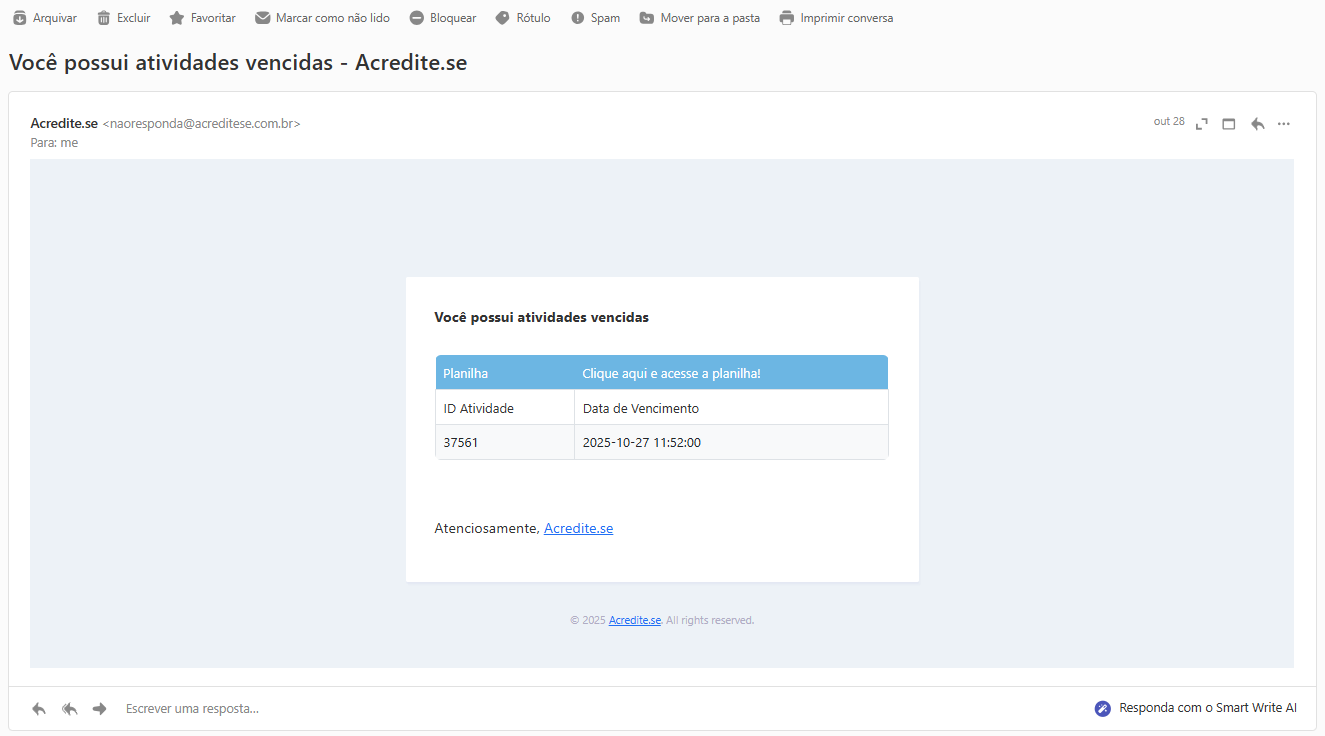Delete this email using Excluir

click(123, 18)
